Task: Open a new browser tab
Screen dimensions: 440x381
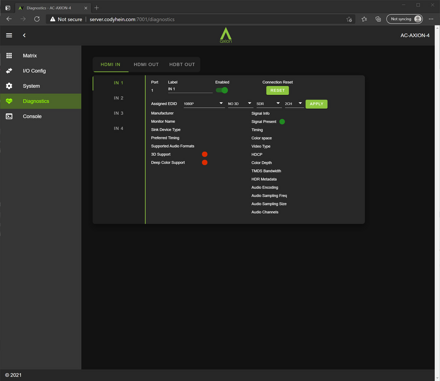Action: 97,8
